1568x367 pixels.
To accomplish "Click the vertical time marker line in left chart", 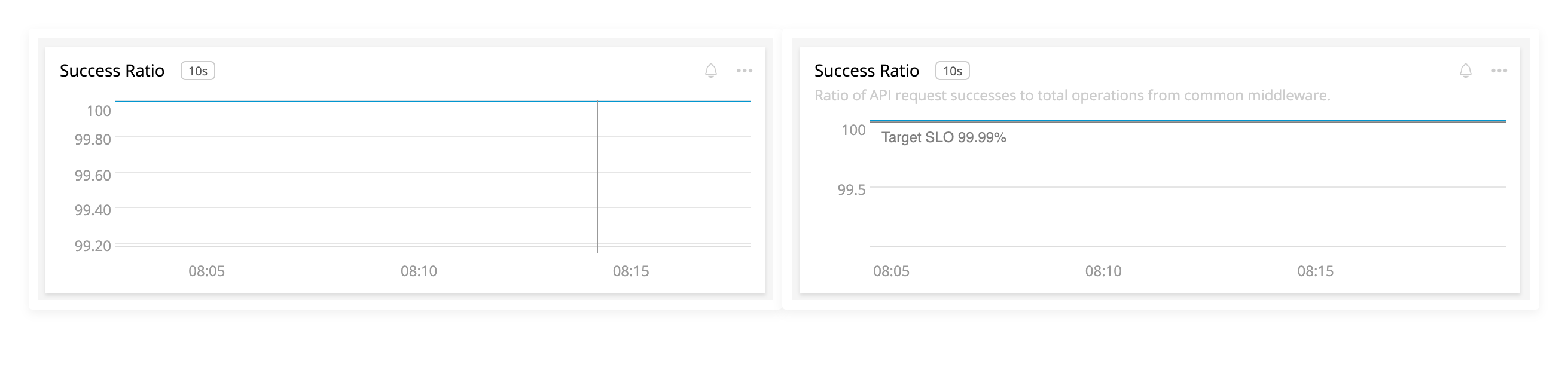I will (597, 177).
